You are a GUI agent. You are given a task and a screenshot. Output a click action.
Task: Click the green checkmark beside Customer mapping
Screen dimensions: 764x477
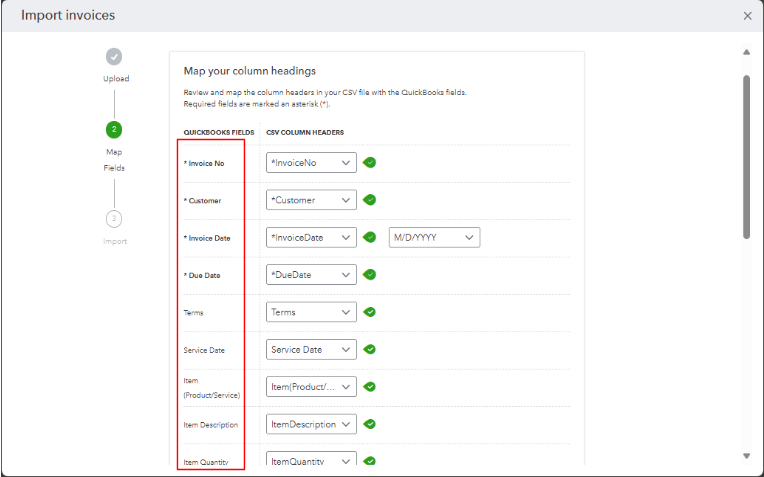370,200
